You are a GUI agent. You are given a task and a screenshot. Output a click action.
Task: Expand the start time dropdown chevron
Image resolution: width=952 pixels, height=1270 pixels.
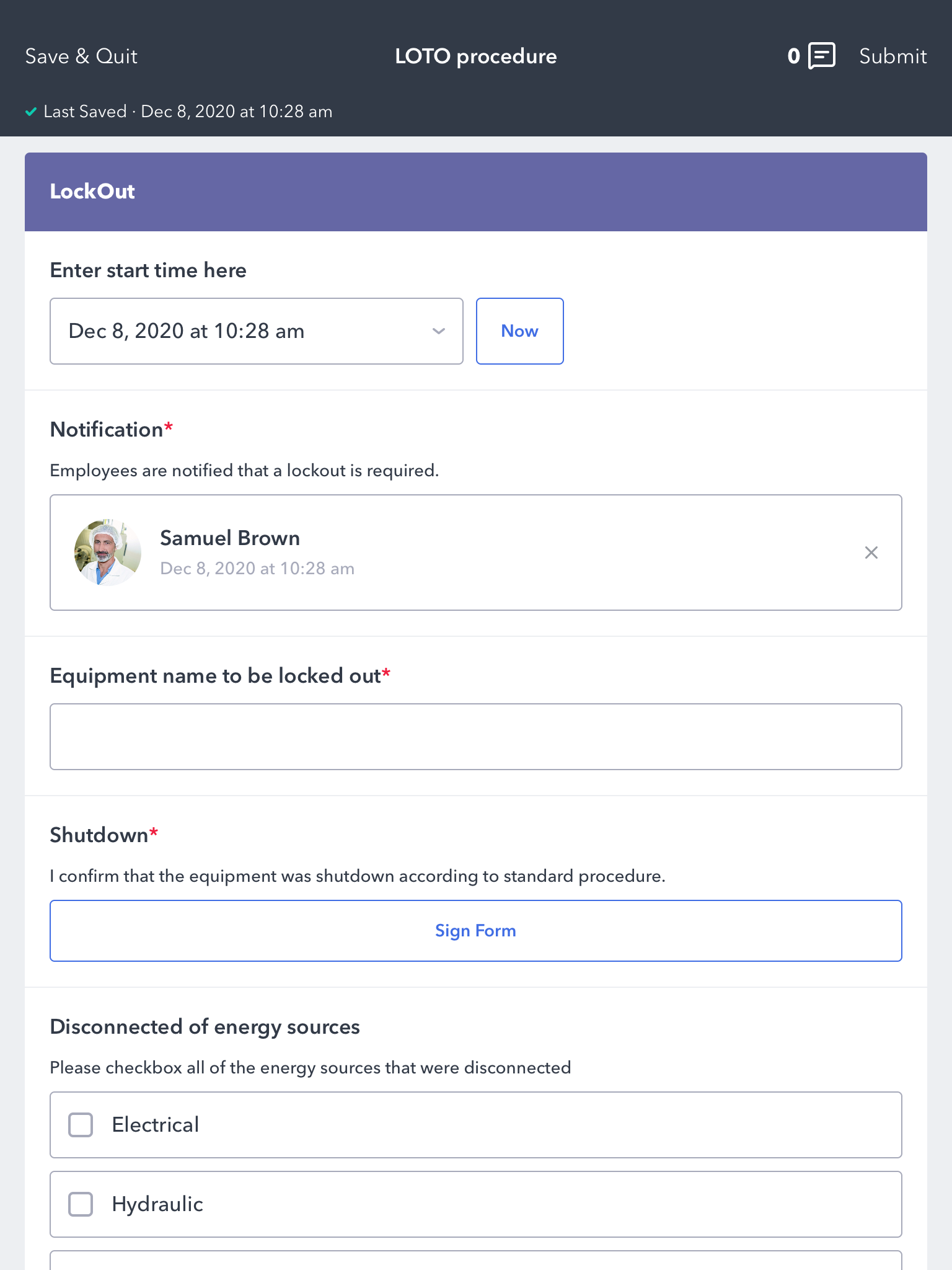tap(438, 331)
